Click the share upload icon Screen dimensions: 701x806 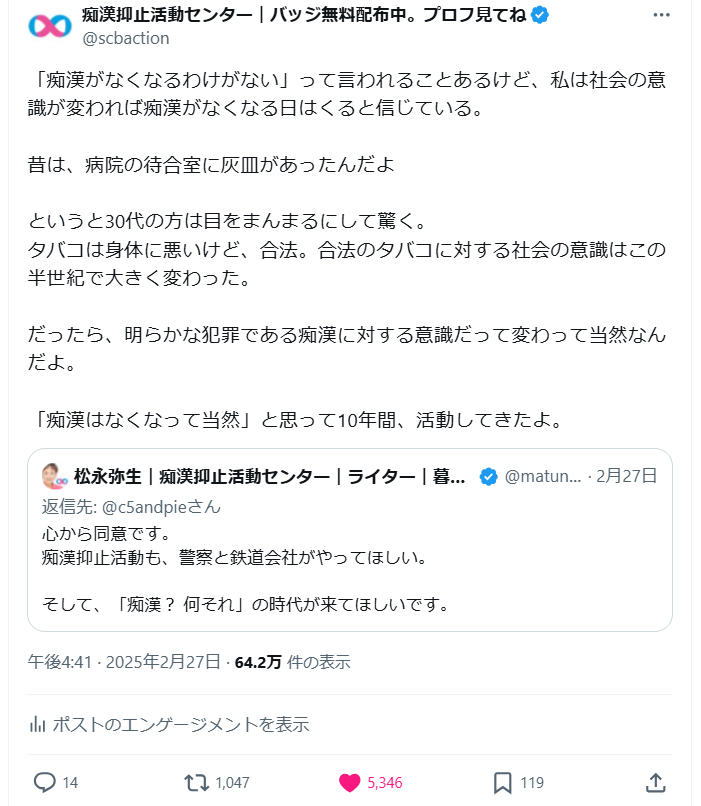[x=656, y=782]
